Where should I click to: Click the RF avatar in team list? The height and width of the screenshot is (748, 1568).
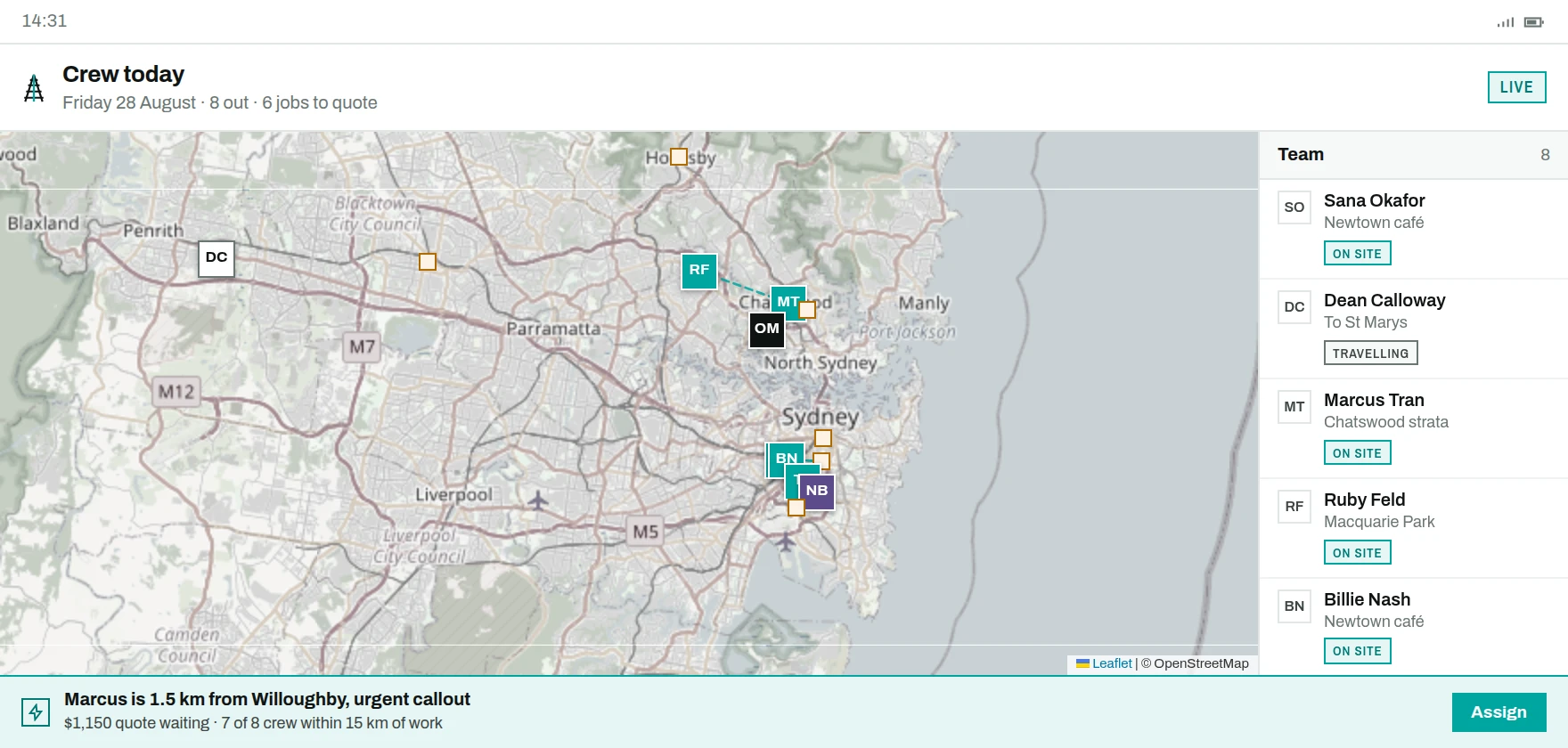coord(1294,507)
